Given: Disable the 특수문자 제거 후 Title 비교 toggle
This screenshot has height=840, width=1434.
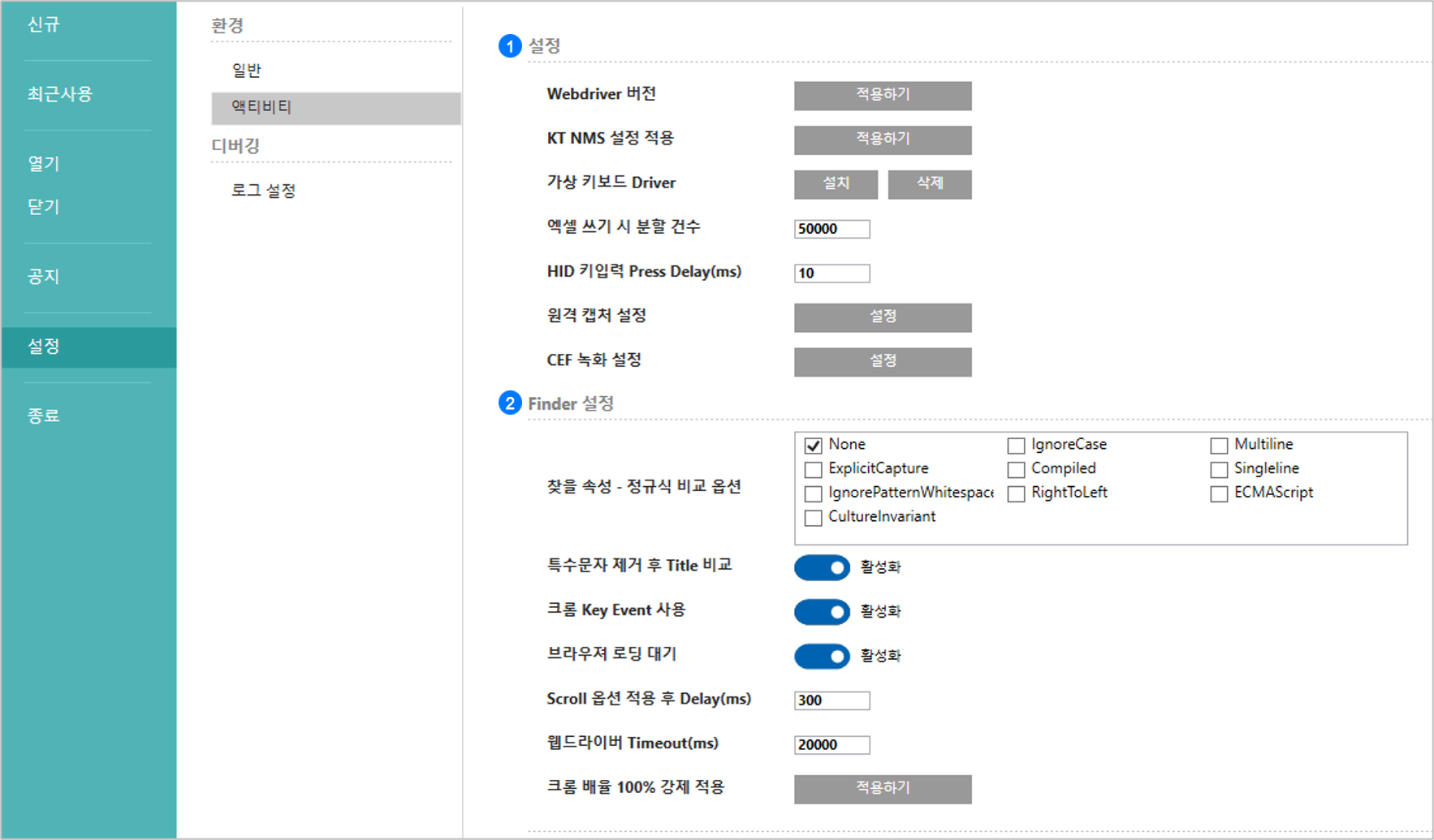Looking at the screenshot, I should tap(822, 567).
